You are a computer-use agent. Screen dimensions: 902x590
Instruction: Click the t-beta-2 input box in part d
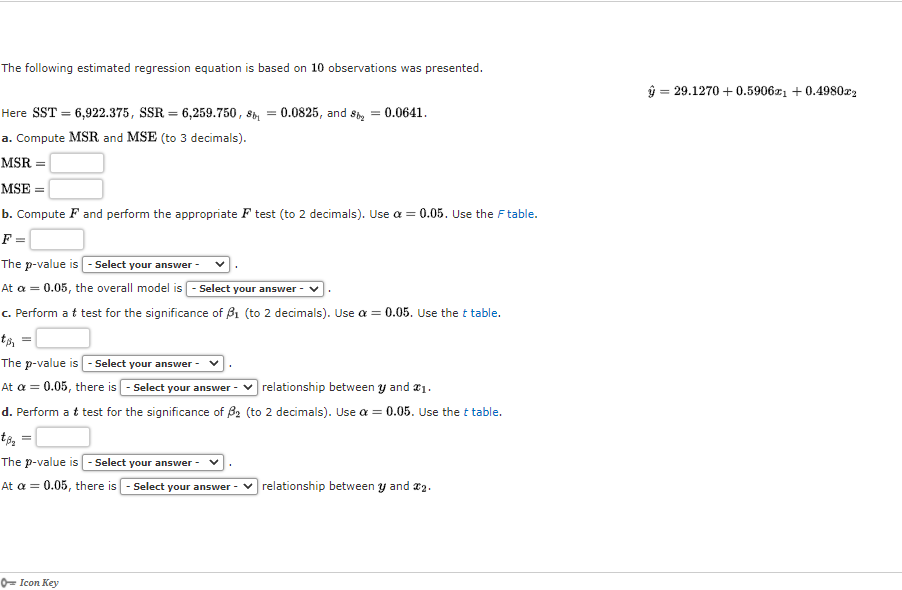62,437
